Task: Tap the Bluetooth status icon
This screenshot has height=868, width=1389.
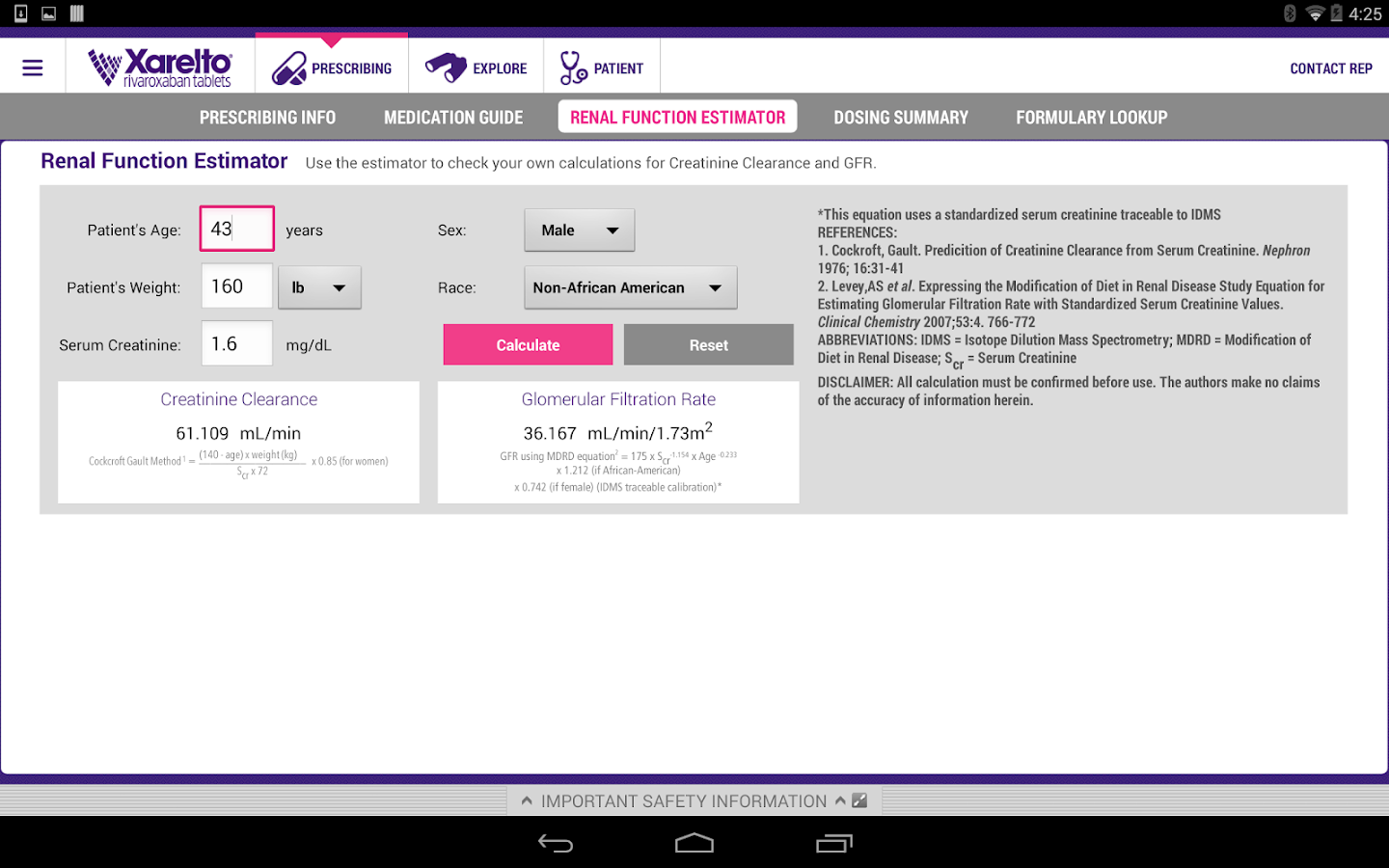Action: pyautogui.click(x=1290, y=14)
